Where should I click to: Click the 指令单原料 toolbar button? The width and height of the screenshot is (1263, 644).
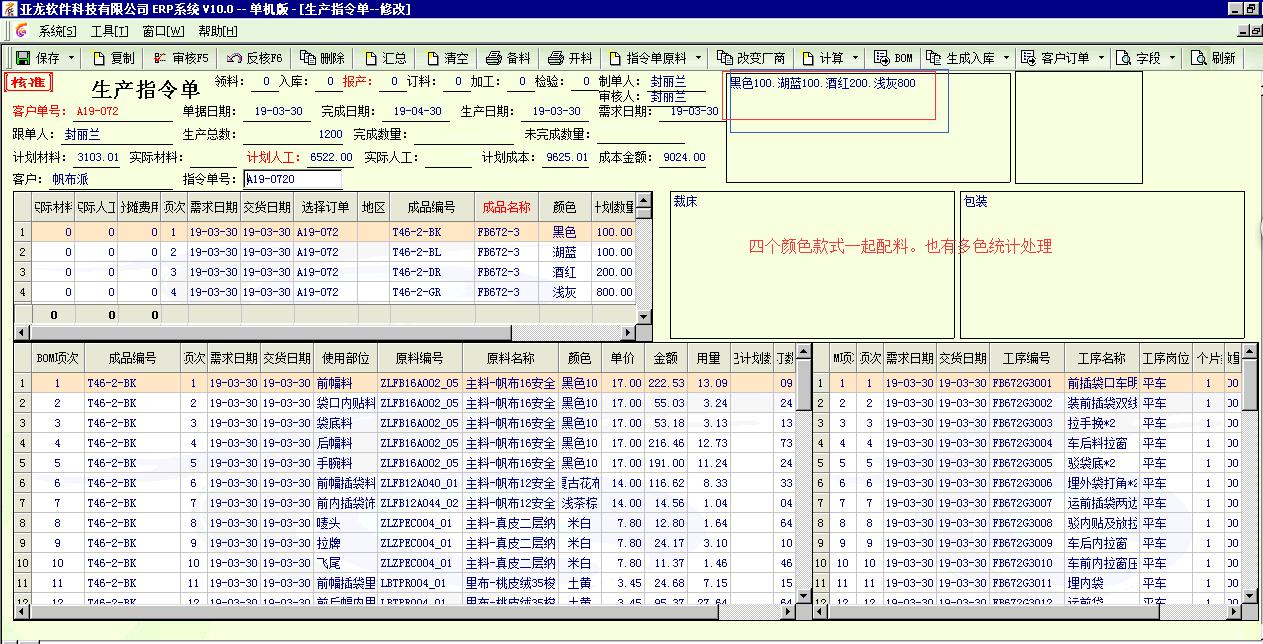(648, 58)
